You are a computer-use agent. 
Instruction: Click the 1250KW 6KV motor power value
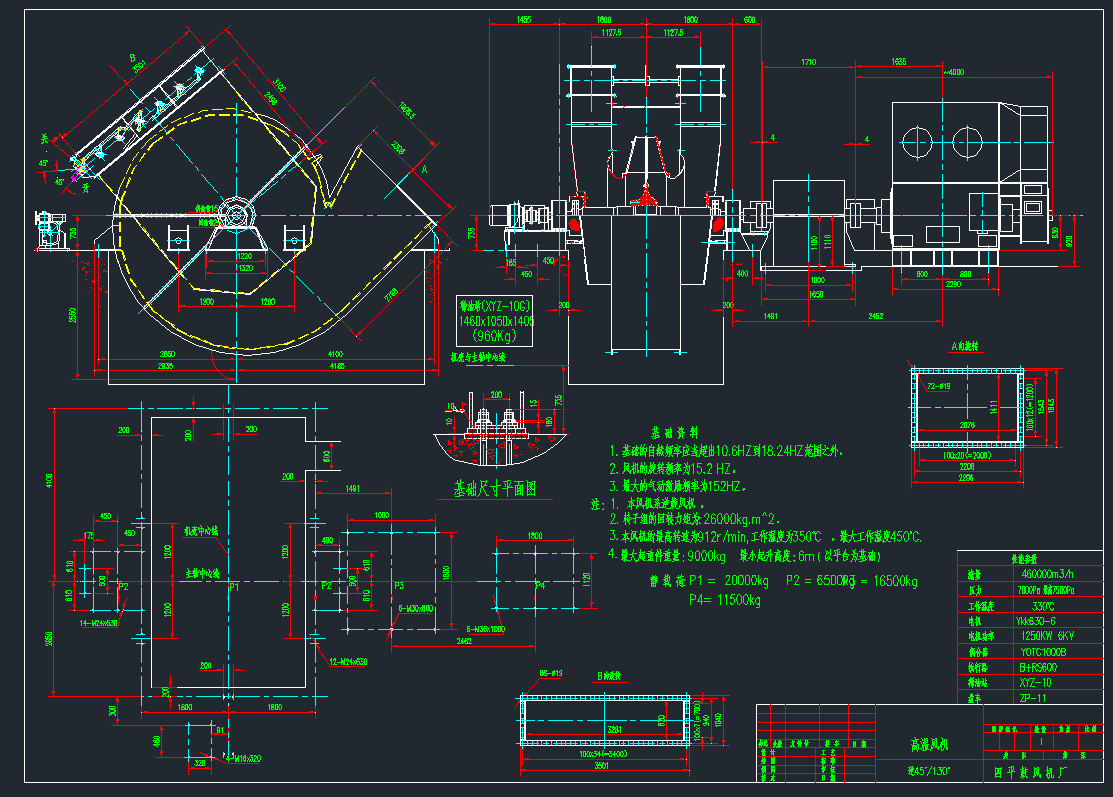tap(1047, 636)
